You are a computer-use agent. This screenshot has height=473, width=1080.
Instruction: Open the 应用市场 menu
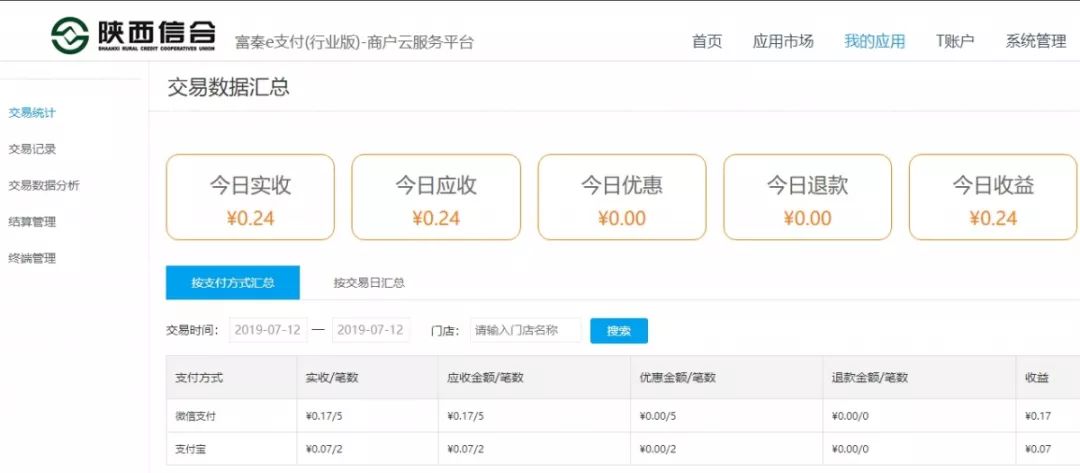[782, 41]
